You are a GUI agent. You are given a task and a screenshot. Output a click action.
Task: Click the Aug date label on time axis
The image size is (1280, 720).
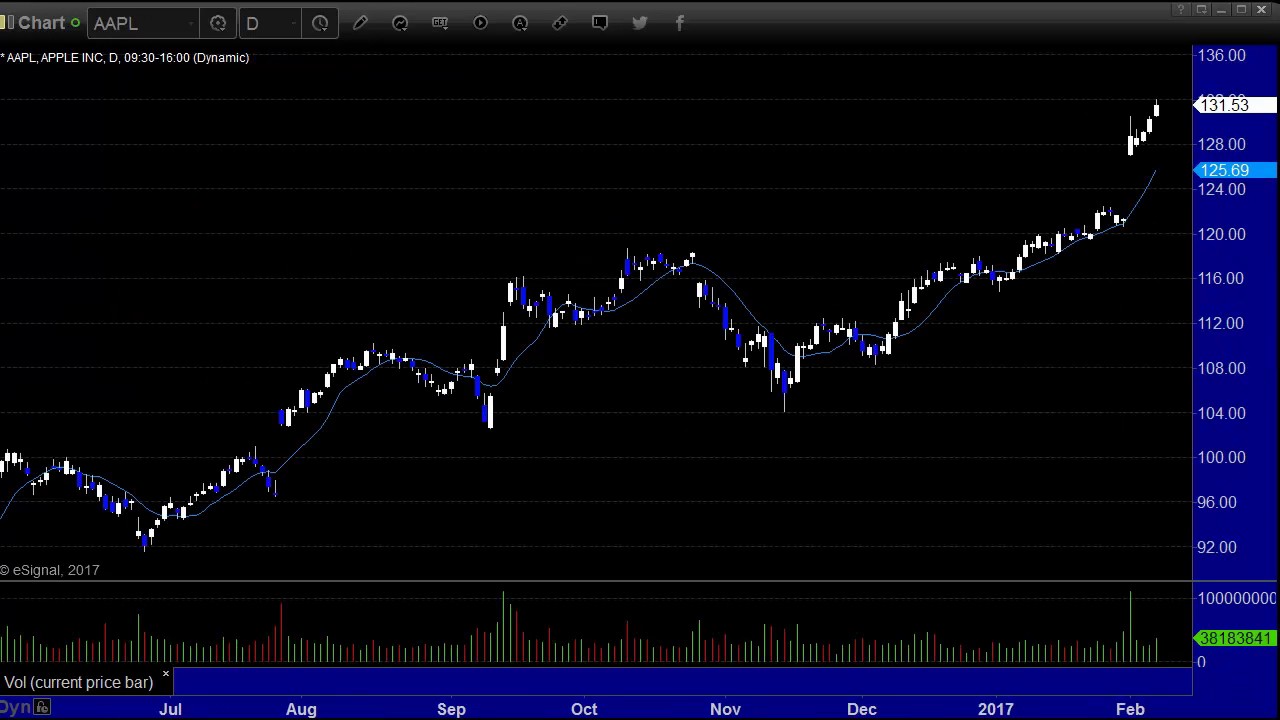[x=301, y=709]
